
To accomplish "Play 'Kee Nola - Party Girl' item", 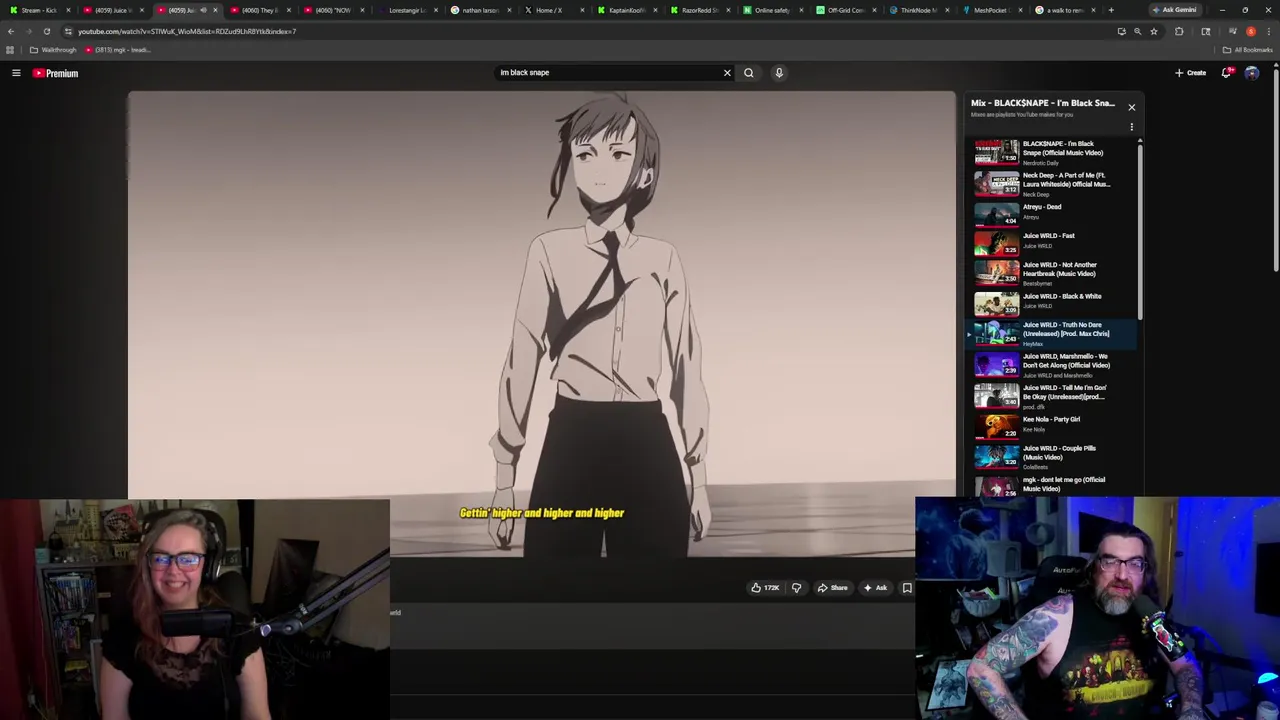I will 1052,426.
